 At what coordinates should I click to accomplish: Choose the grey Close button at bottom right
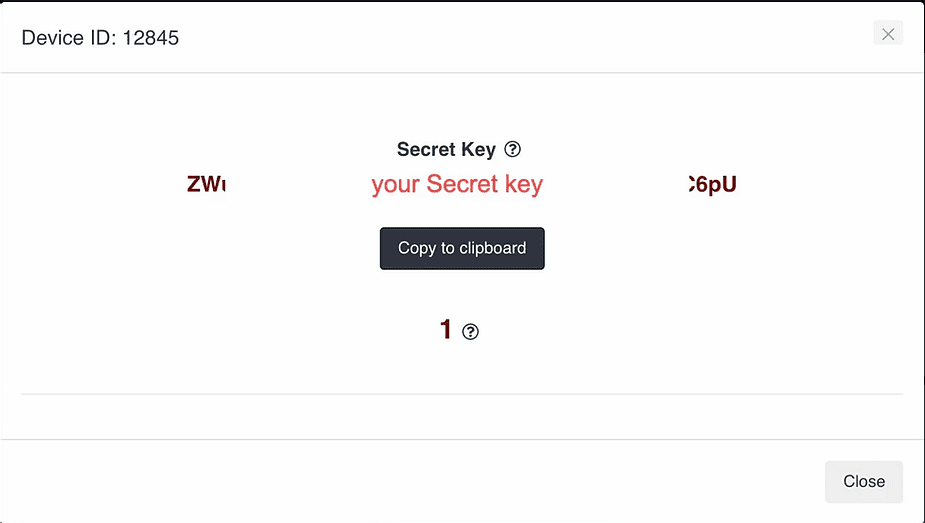[x=864, y=481]
